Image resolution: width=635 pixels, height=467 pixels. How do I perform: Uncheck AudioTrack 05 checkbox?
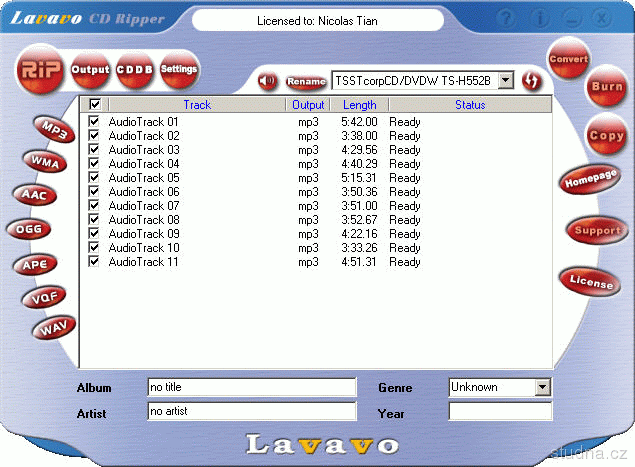(94, 177)
